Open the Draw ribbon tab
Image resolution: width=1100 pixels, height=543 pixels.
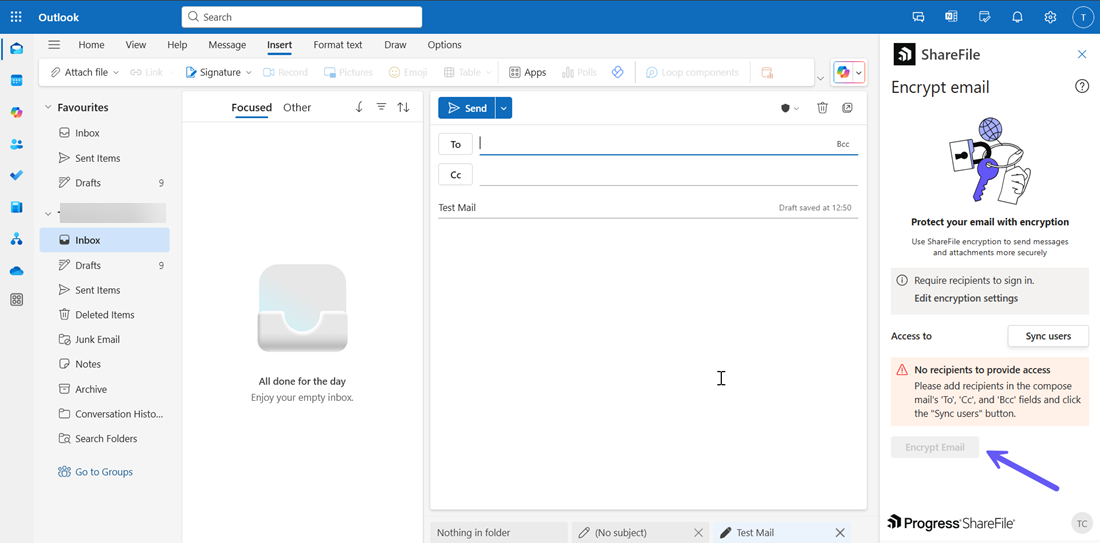[x=395, y=45]
